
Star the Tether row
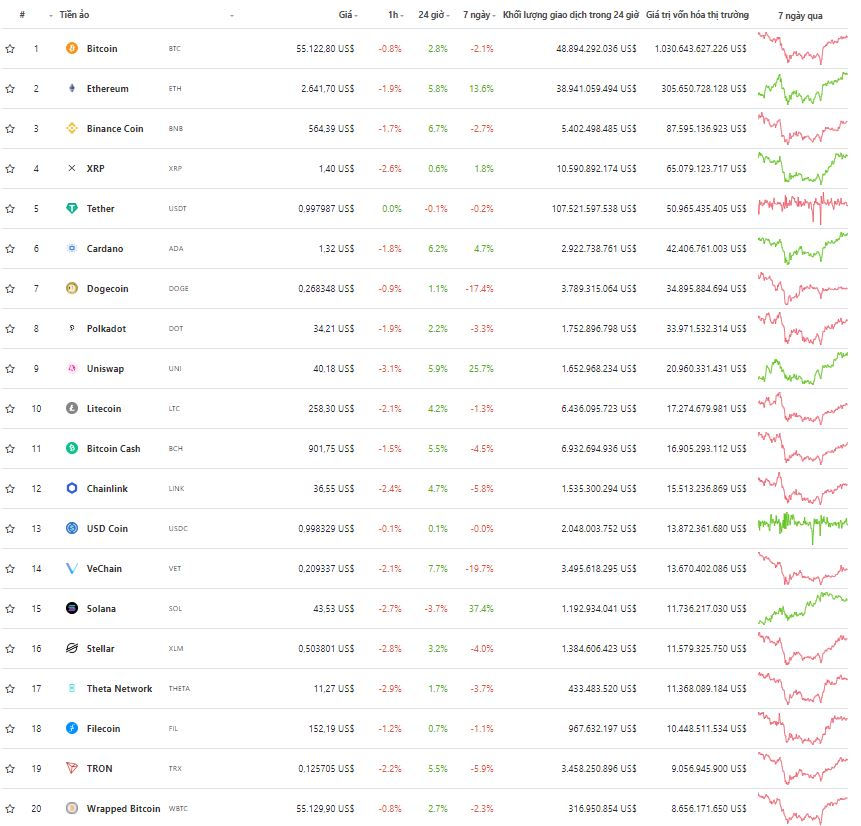tap(10, 209)
